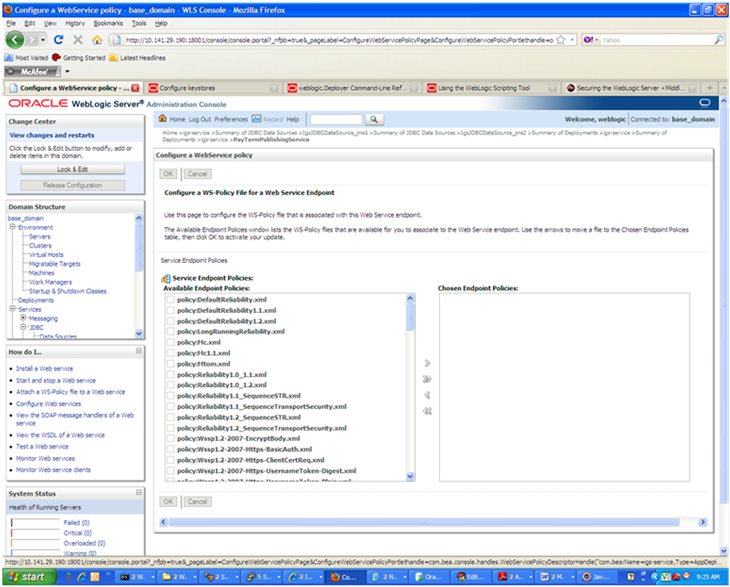Click Log Out link
Screen dimensions: 730x587
coord(200,120)
